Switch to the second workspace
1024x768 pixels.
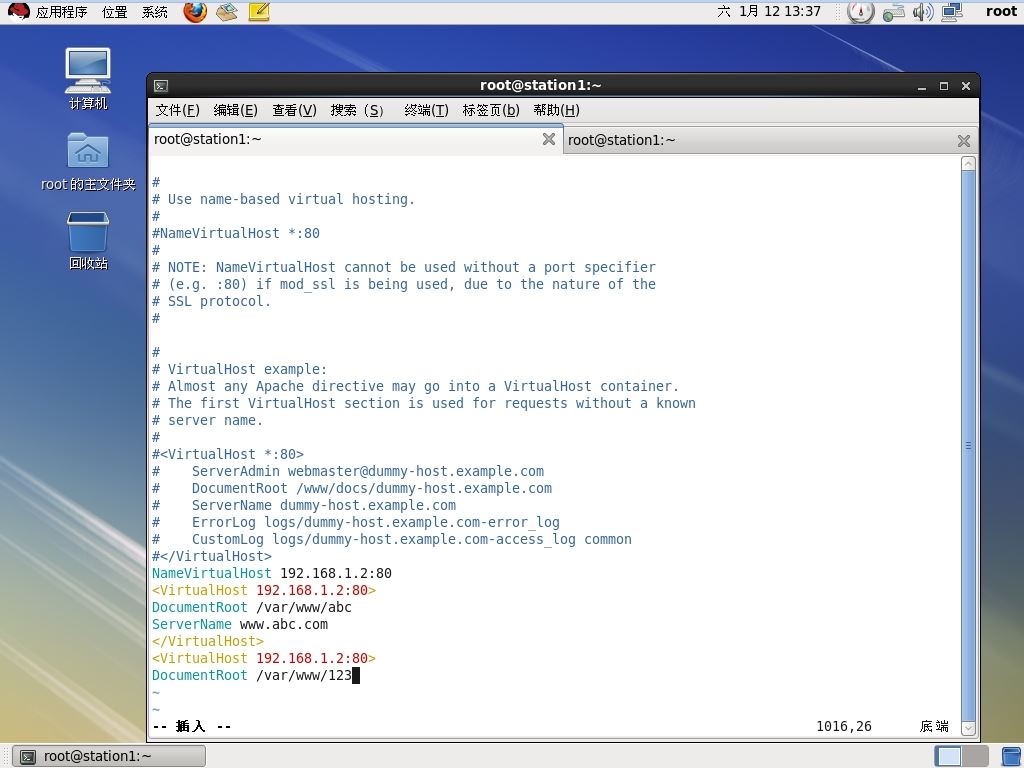point(975,756)
